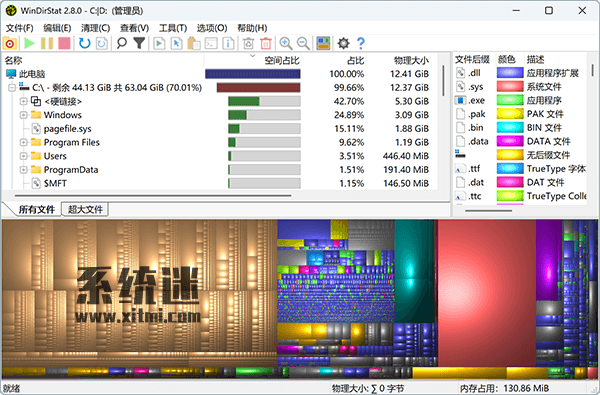
Task: Click the .pak yellow color swatch
Action: (510, 114)
